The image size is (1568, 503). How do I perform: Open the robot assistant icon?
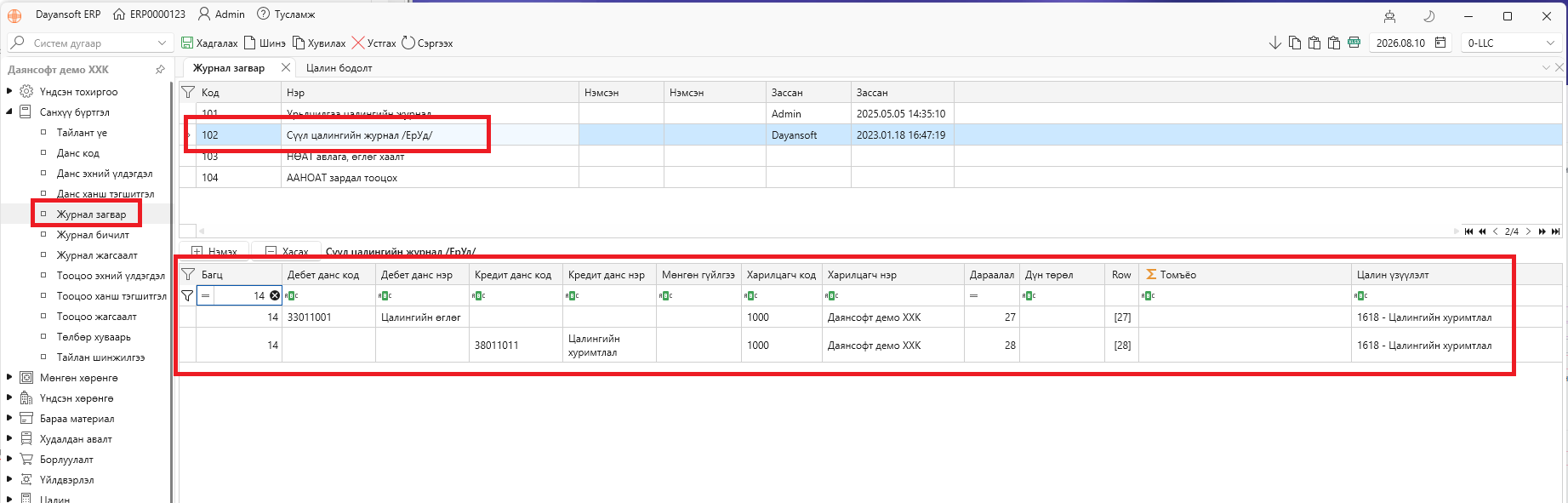click(x=1389, y=16)
